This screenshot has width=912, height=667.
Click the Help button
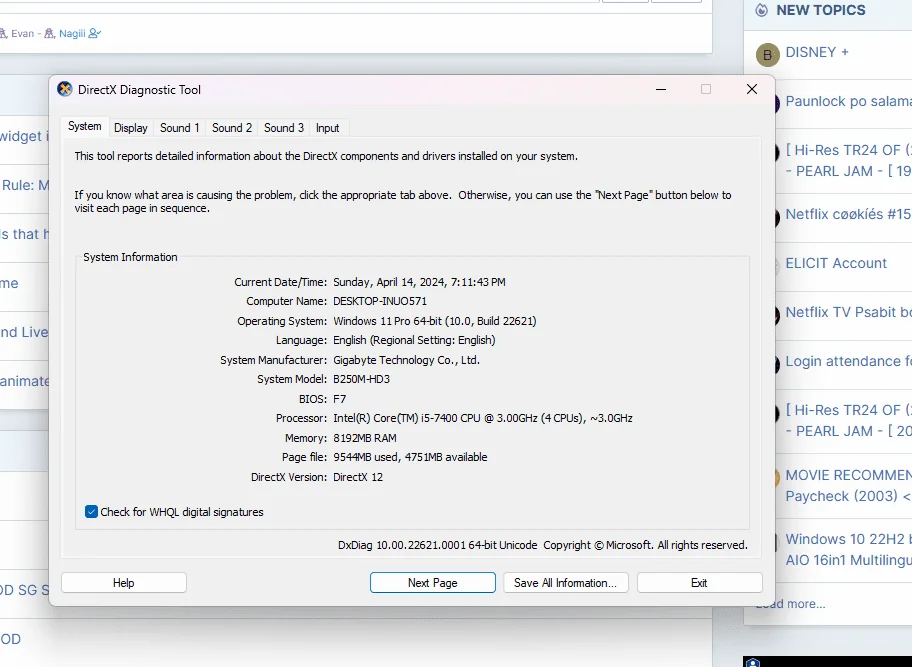click(x=124, y=583)
